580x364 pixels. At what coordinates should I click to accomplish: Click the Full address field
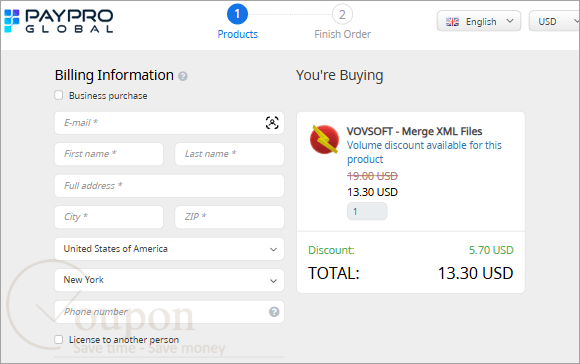click(x=169, y=186)
